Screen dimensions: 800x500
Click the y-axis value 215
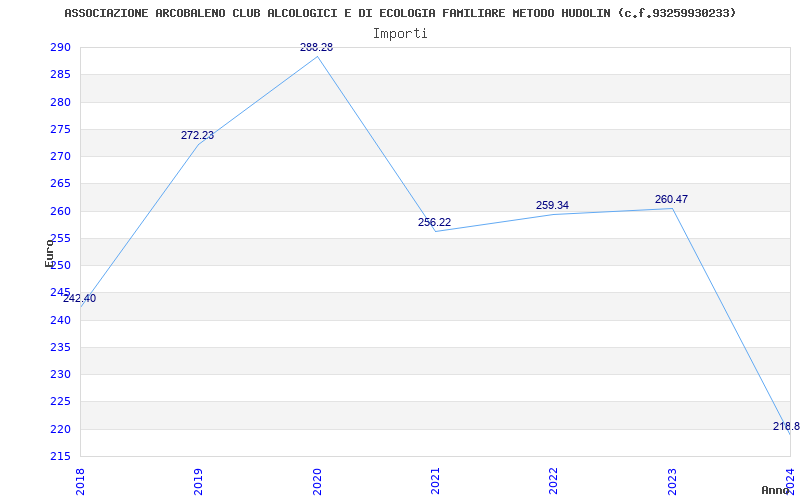coord(60,457)
